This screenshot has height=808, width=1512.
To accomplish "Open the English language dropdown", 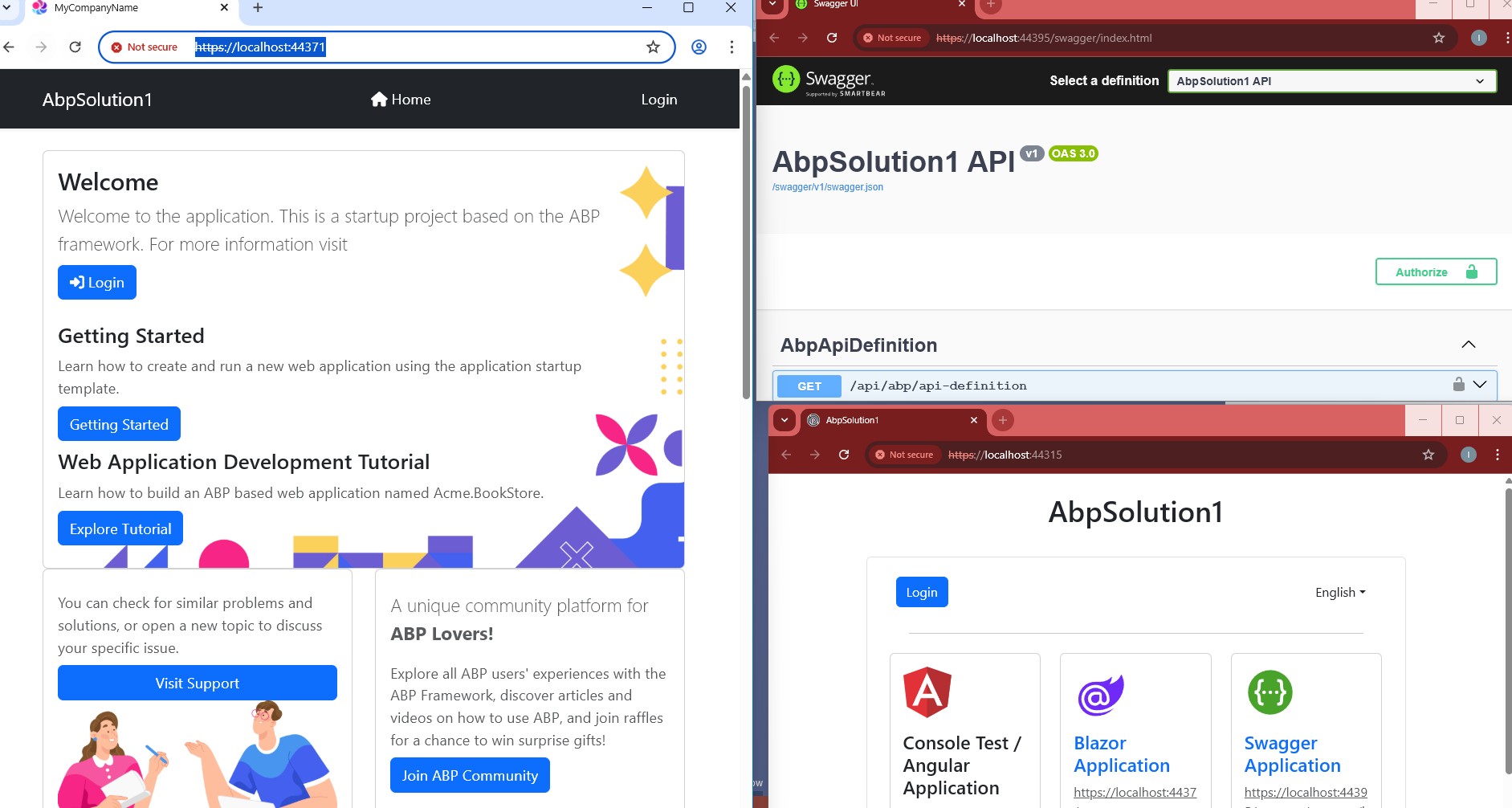I will (x=1340, y=592).
